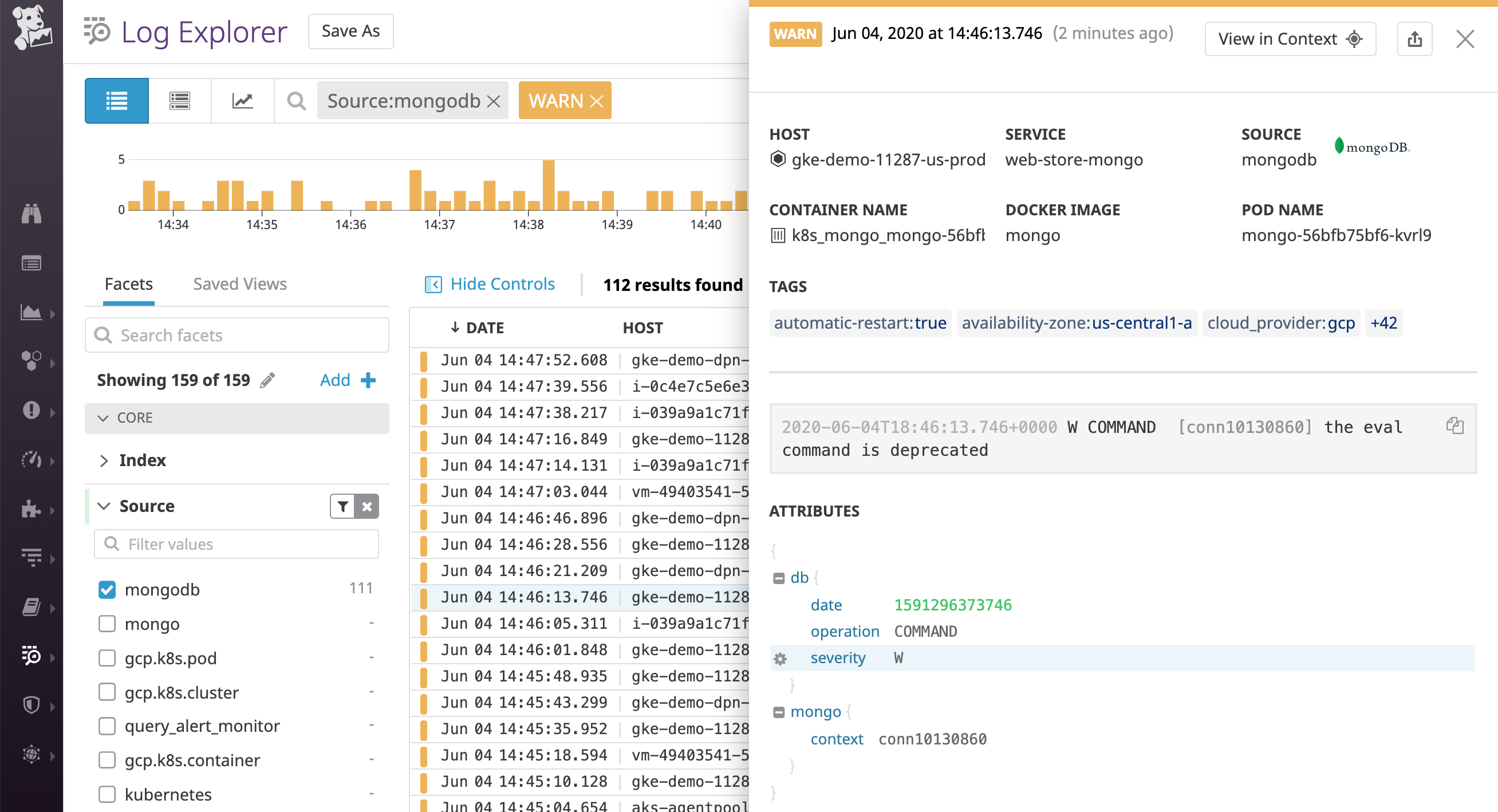The height and width of the screenshot is (812, 1498).
Task: Open the Notebooks book icon in sidebar
Action: (x=32, y=606)
